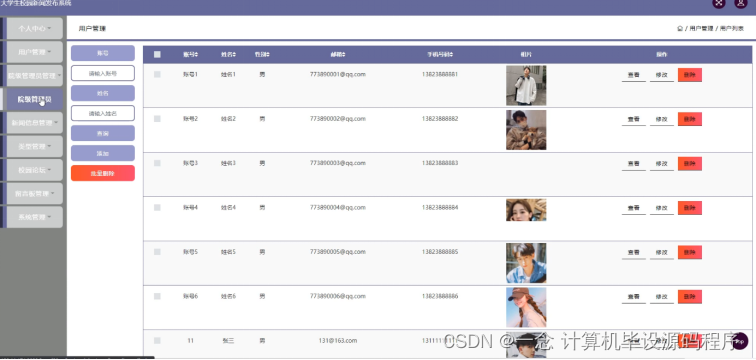Click 用户管理 in the breadcrumb

[x=701, y=28]
